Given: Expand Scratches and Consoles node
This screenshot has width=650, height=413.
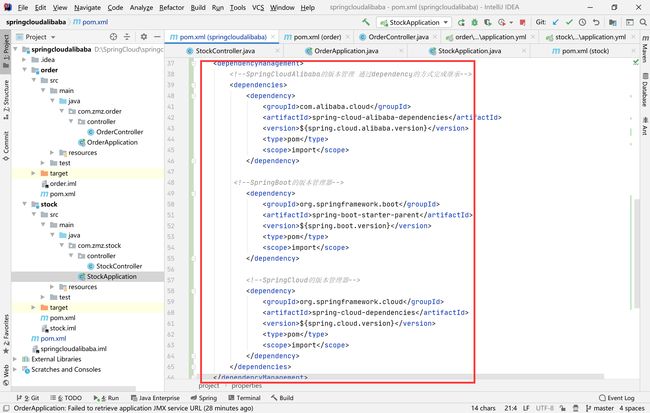Looking at the screenshot, I should coord(15,369).
